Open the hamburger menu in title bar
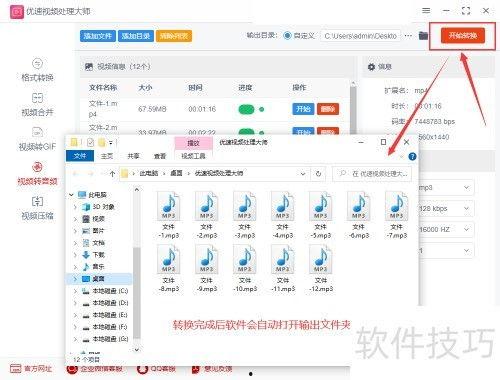500x380 pixels. point(426,11)
